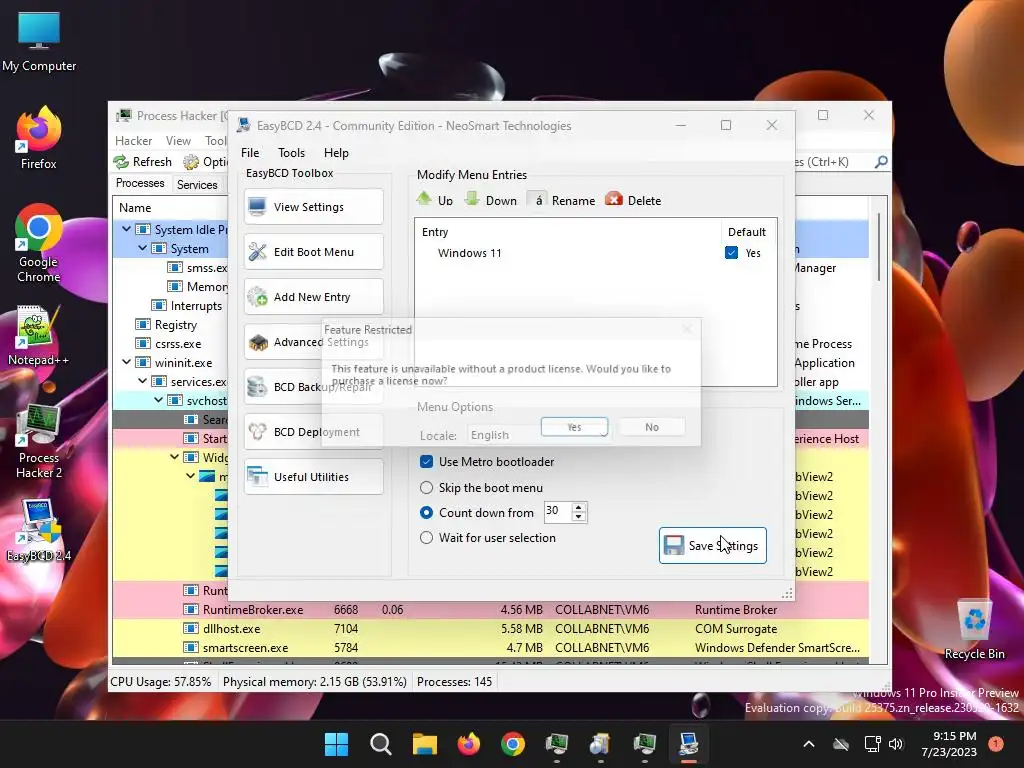Rename the selected boot entry
This screenshot has width=1024, height=768.
click(562, 200)
